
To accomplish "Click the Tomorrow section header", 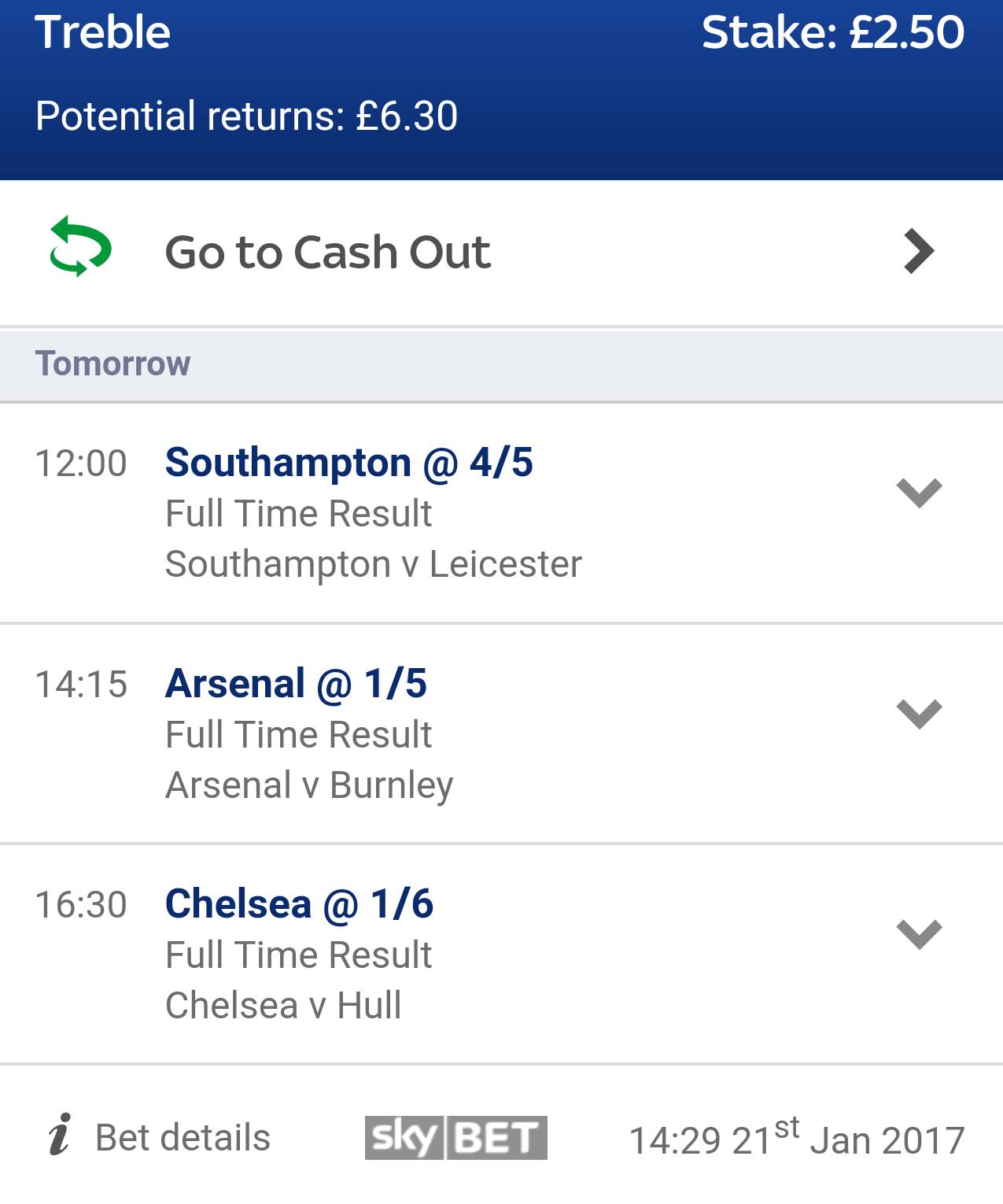I will point(112,364).
